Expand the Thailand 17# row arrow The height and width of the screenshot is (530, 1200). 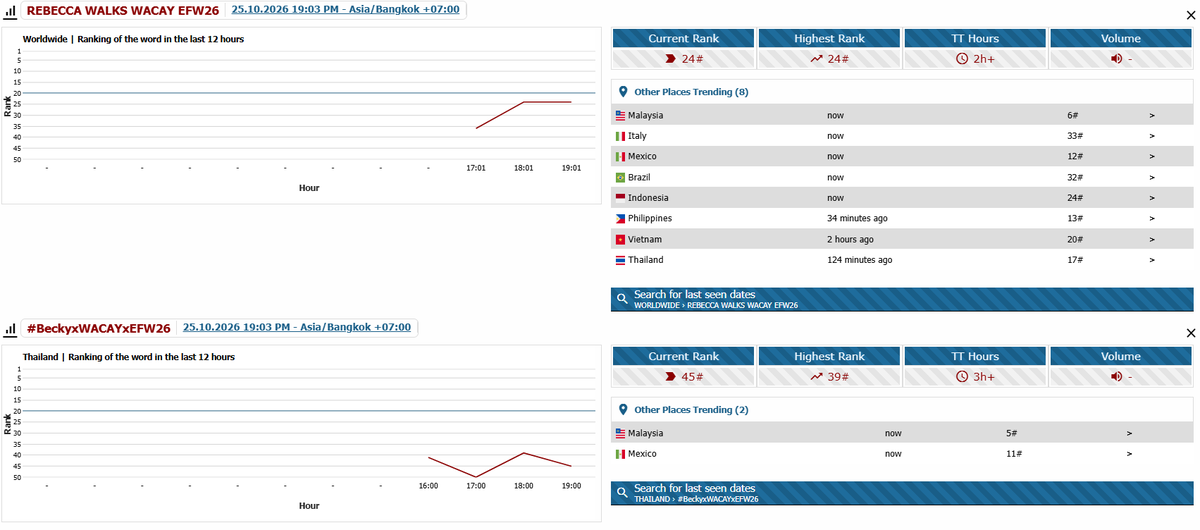1152,260
